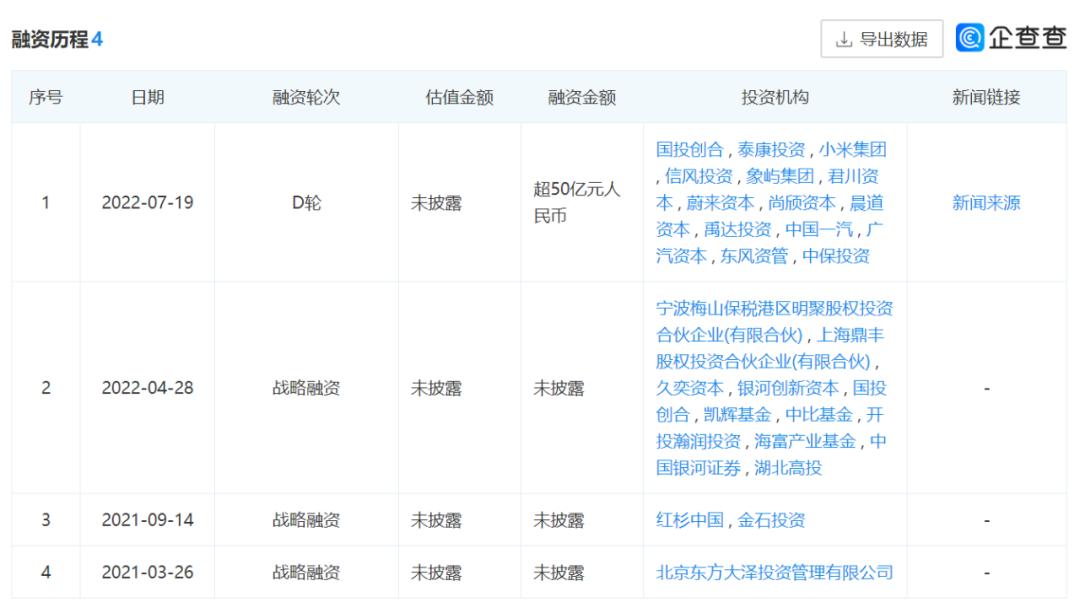Open investor link 中国一汽
Image resolution: width=1080 pixels, height=613 pixels.
coord(819,229)
